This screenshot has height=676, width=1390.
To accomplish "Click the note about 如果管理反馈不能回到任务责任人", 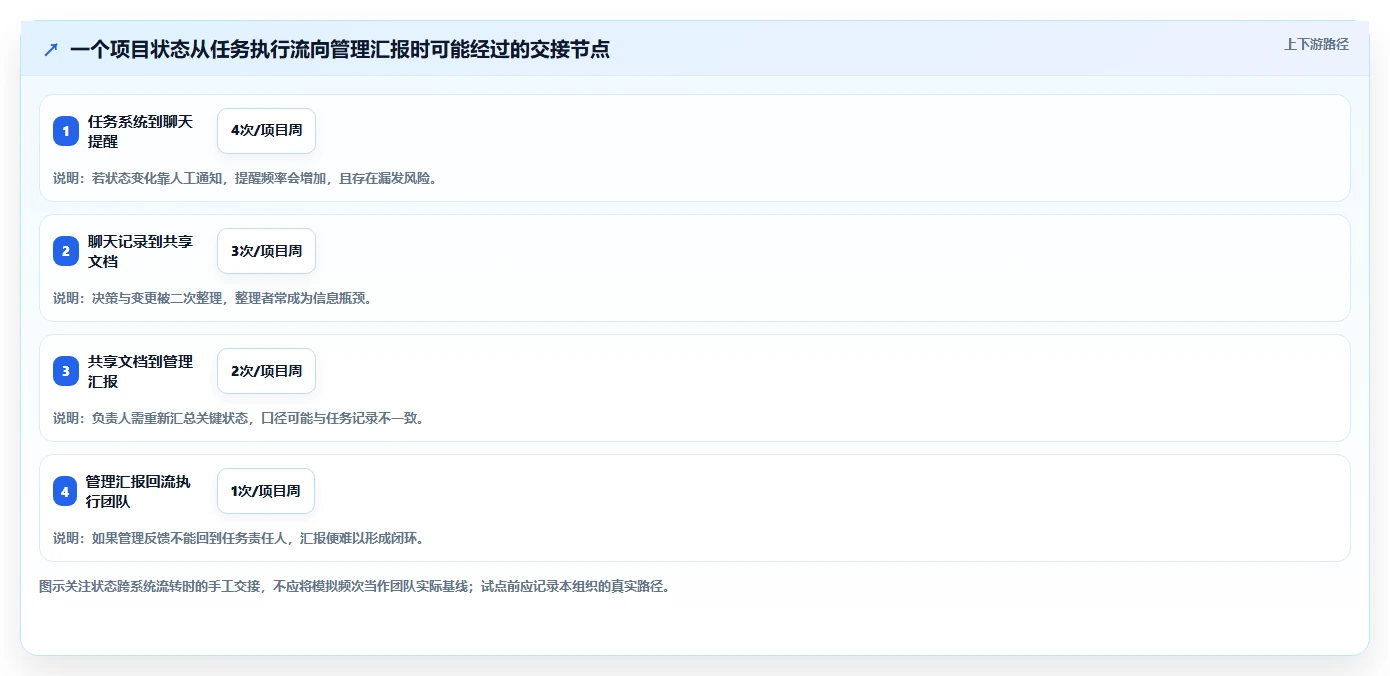I will coord(239,538).
